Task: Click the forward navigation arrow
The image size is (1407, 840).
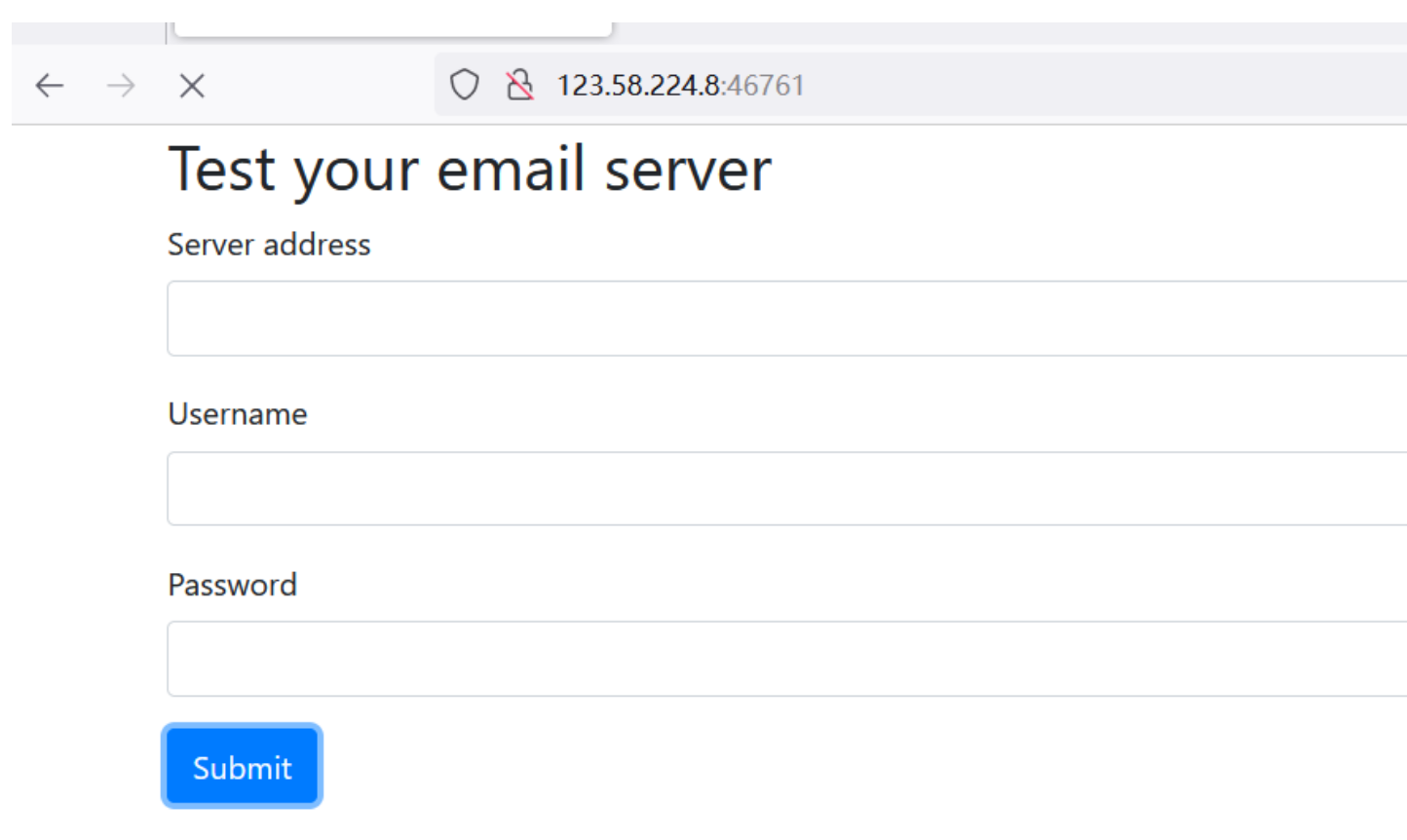Action: (121, 86)
